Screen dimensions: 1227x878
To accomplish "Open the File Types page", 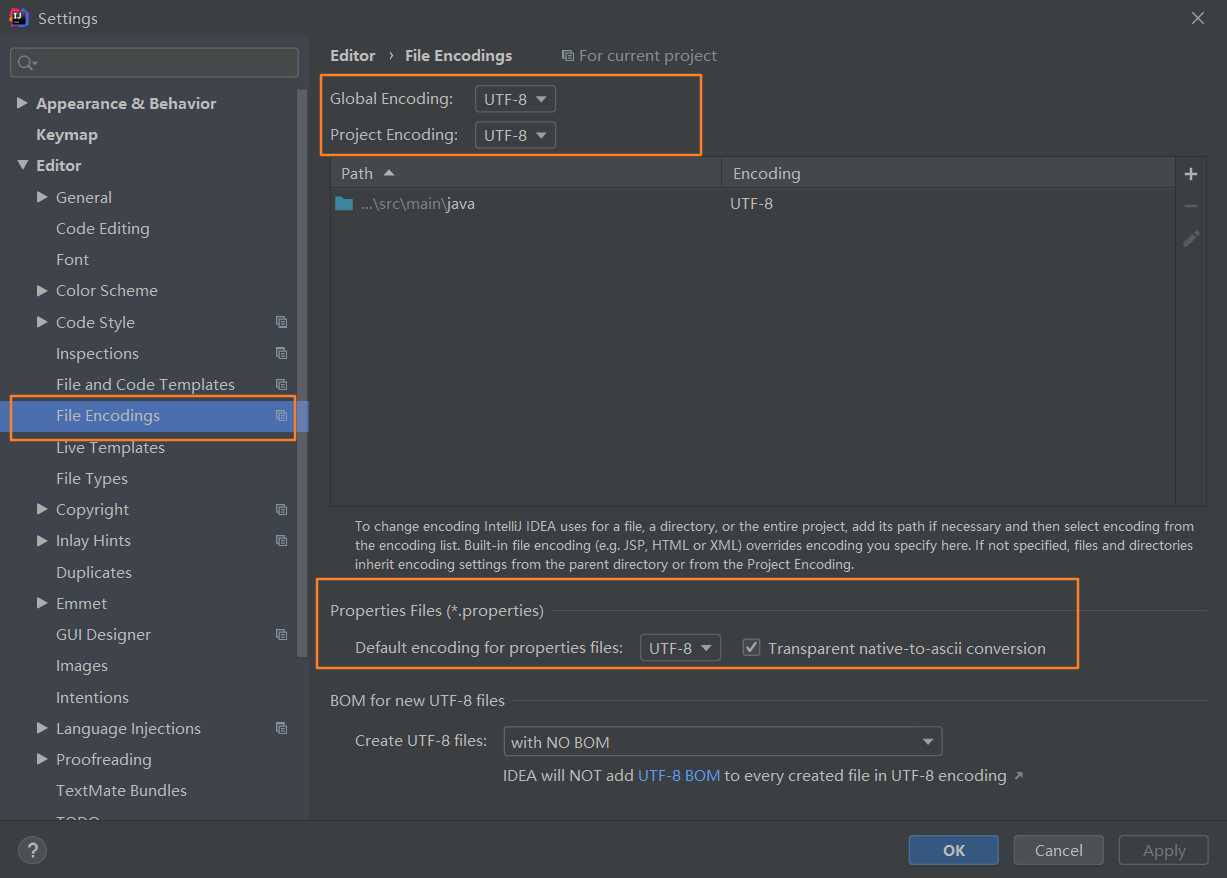I will point(92,478).
